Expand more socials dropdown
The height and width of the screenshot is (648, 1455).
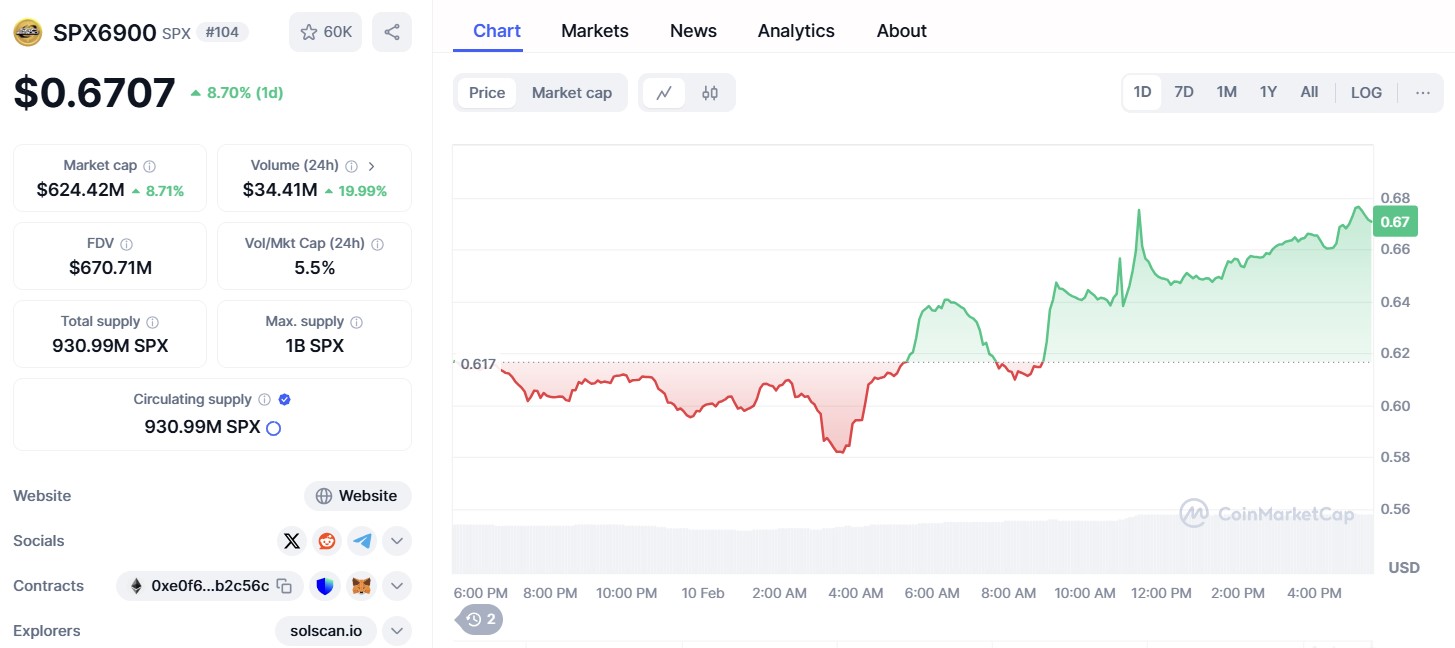(397, 541)
